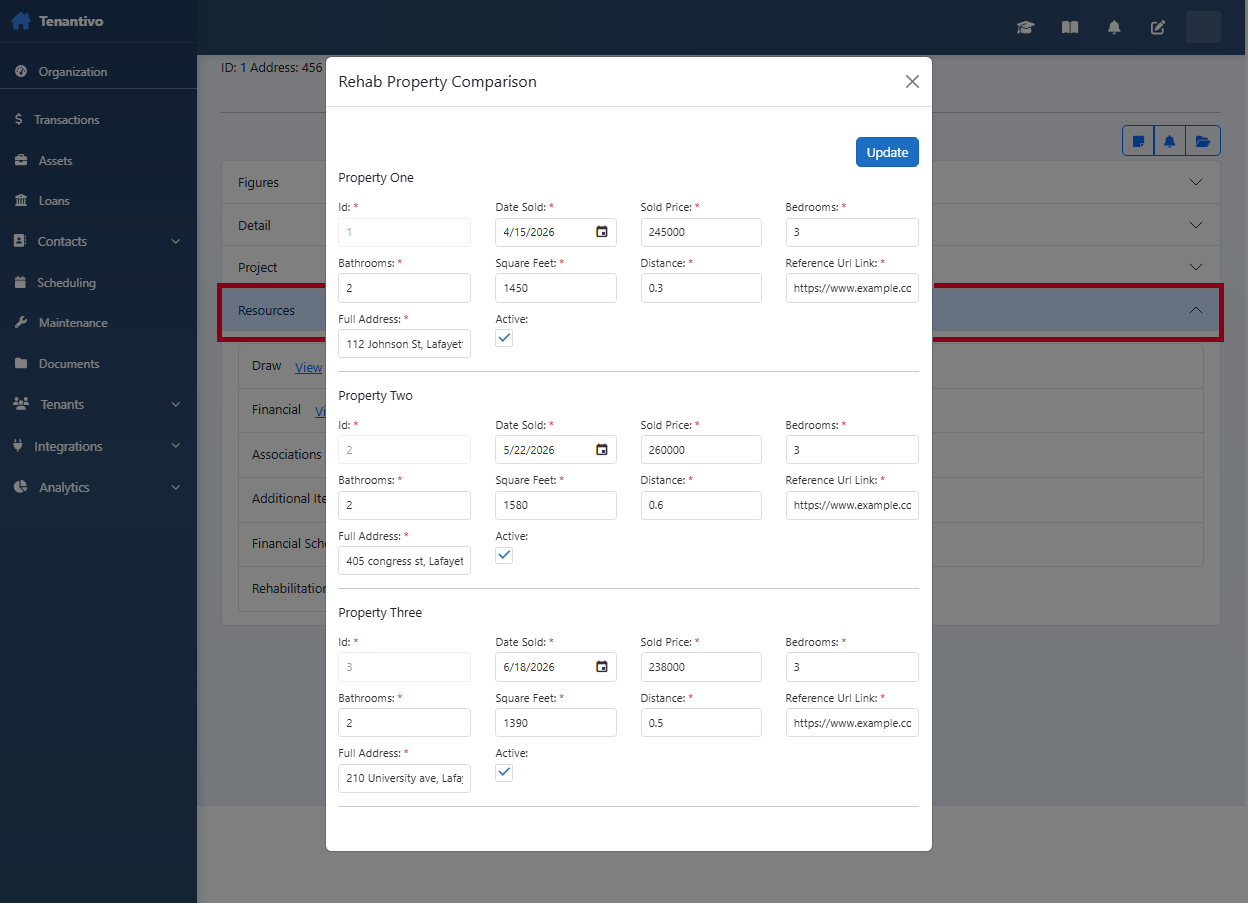Click the Documents folder icon in sidebar

[20, 364]
